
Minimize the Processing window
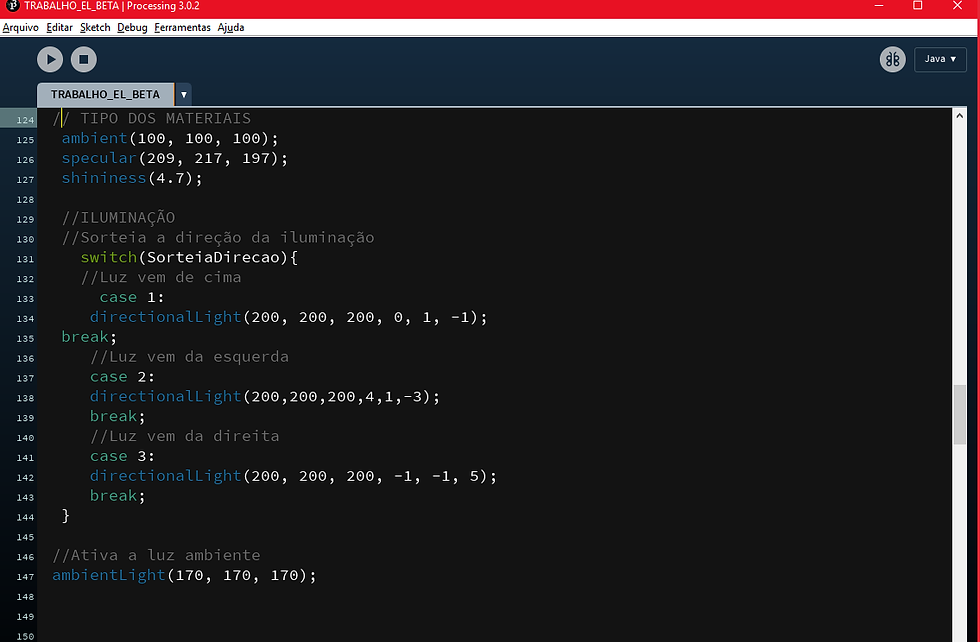click(879, 6)
